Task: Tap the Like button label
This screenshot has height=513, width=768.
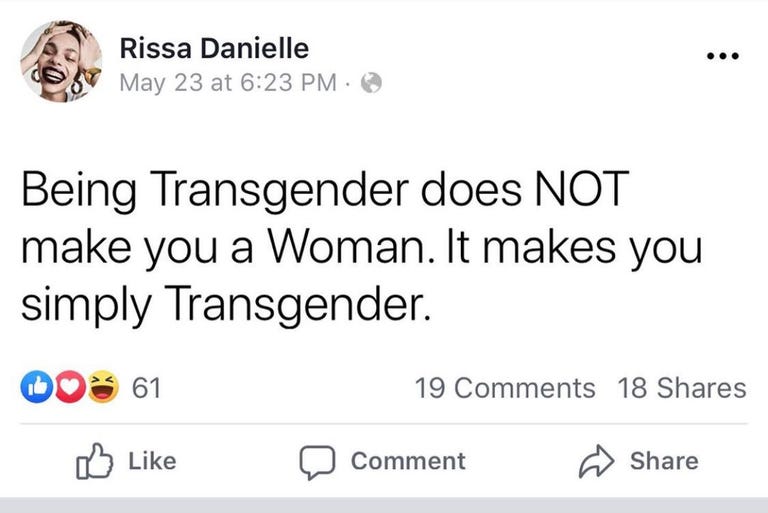Action: [x=152, y=461]
